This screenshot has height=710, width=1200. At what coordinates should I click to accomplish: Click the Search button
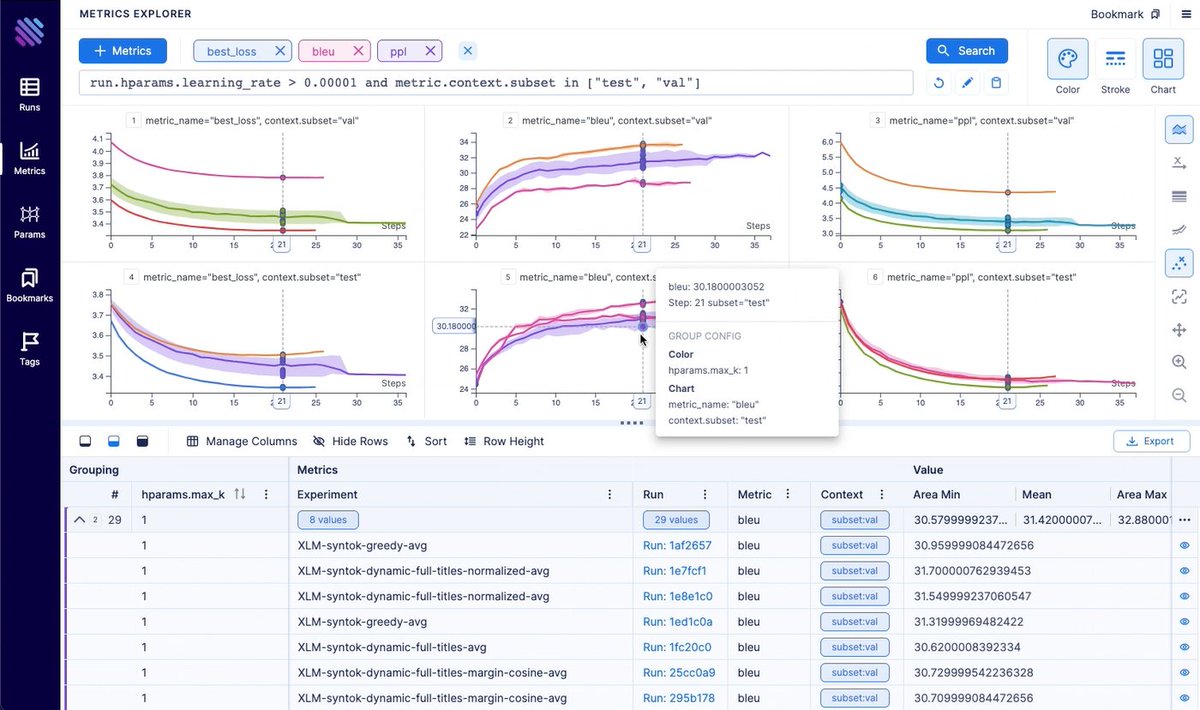[x=966, y=51]
